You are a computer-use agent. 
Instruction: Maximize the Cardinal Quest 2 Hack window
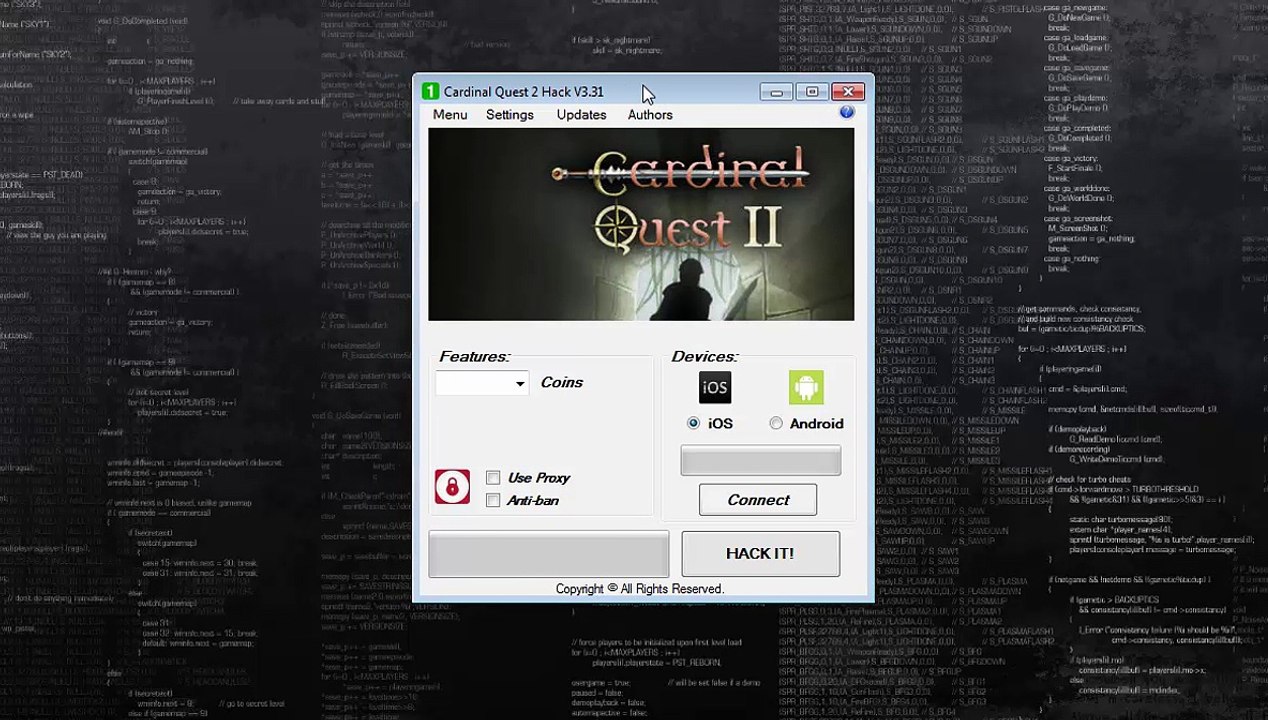click(x=812, y=92)
